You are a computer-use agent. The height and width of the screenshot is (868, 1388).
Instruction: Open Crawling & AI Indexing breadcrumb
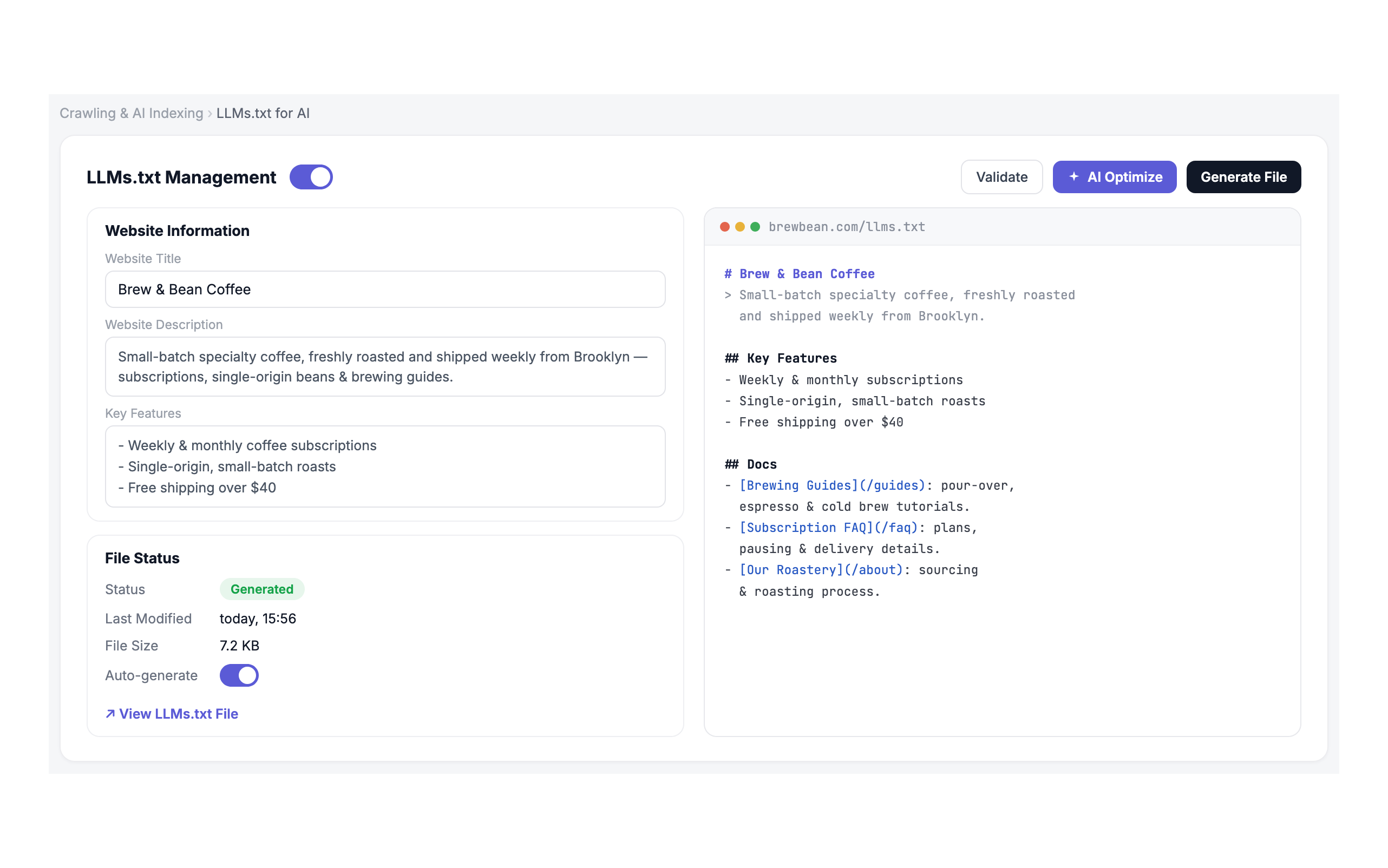pos(132,113)
